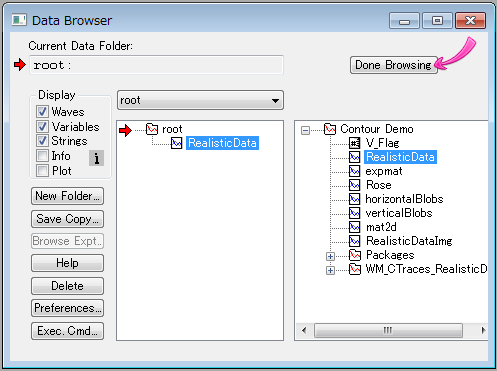497x371 pixels.
Task: Open the root folder dropdown
Action: 200,100
